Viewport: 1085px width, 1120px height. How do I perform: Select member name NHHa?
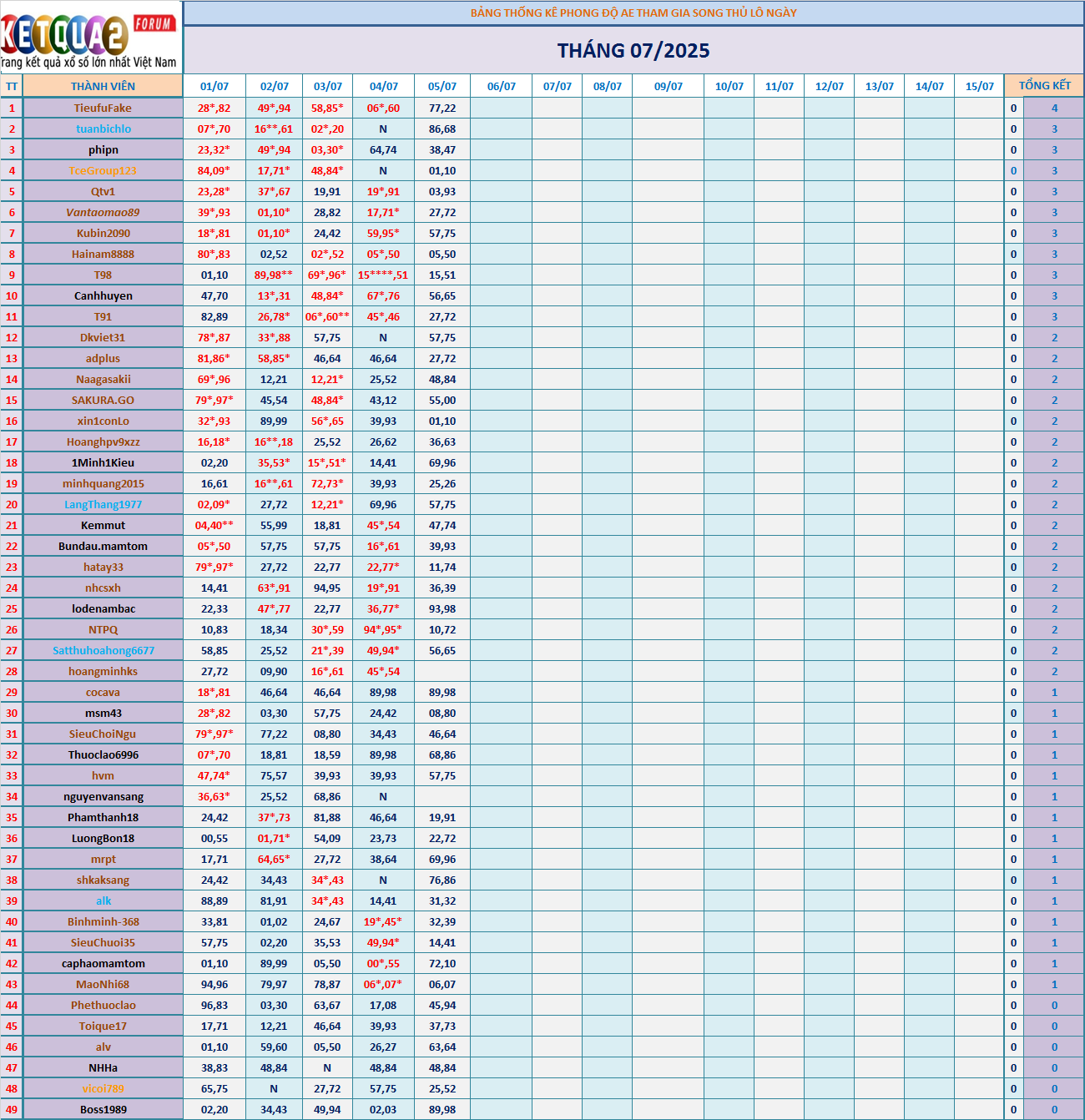[x=103, y=1067]
